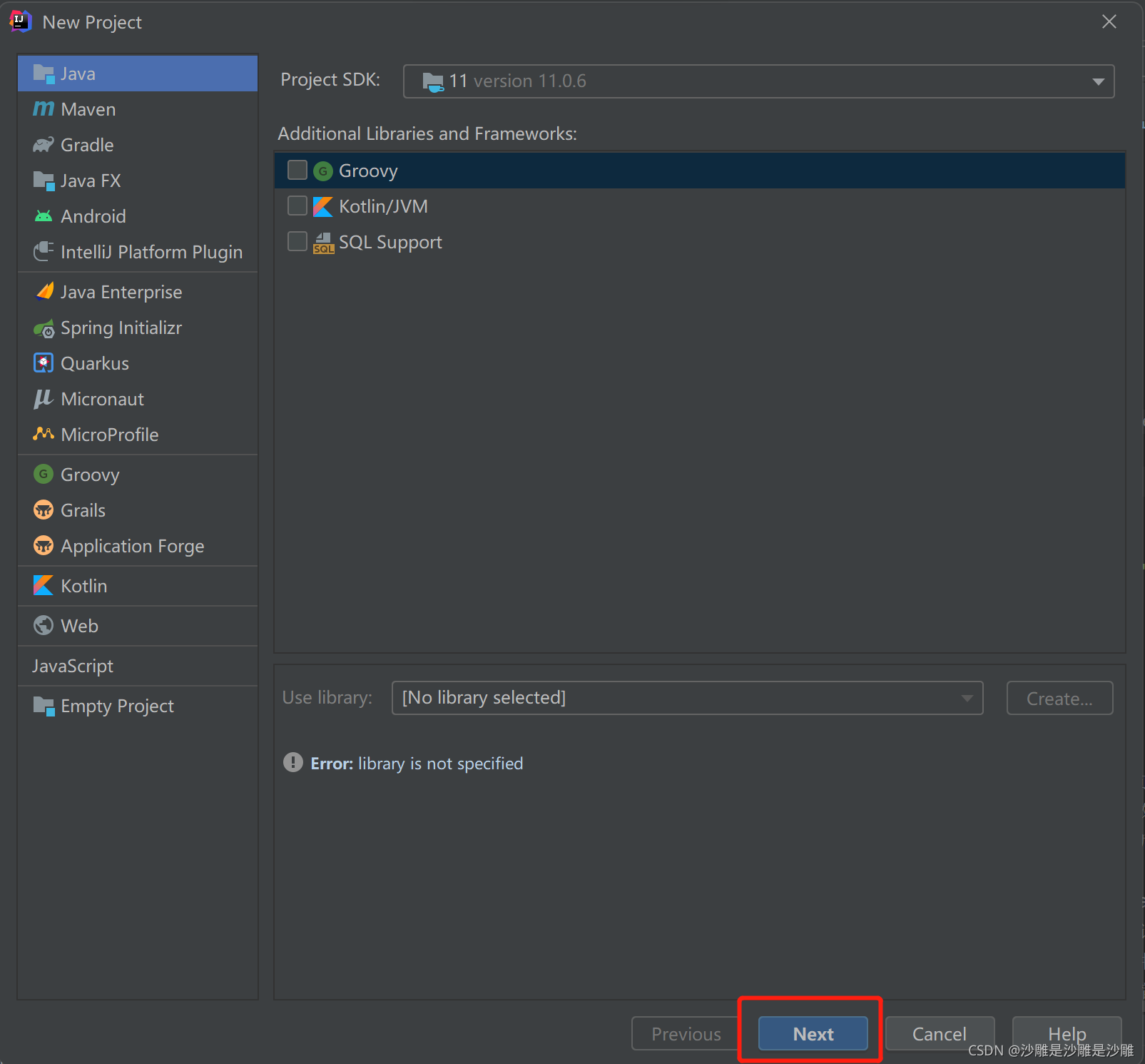Click the Spring Initializr leaf icon

point(44,328)
